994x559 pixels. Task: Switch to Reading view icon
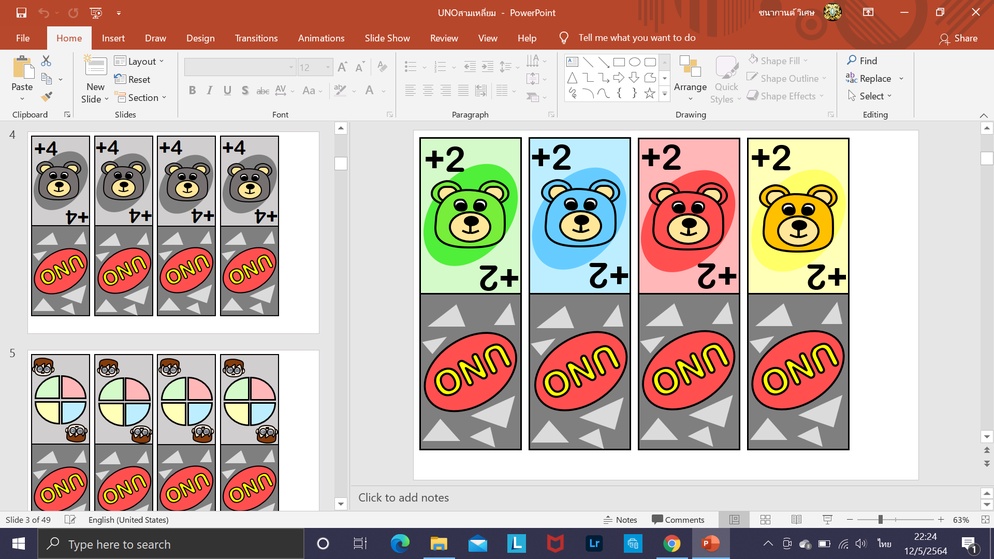[796, 520]
